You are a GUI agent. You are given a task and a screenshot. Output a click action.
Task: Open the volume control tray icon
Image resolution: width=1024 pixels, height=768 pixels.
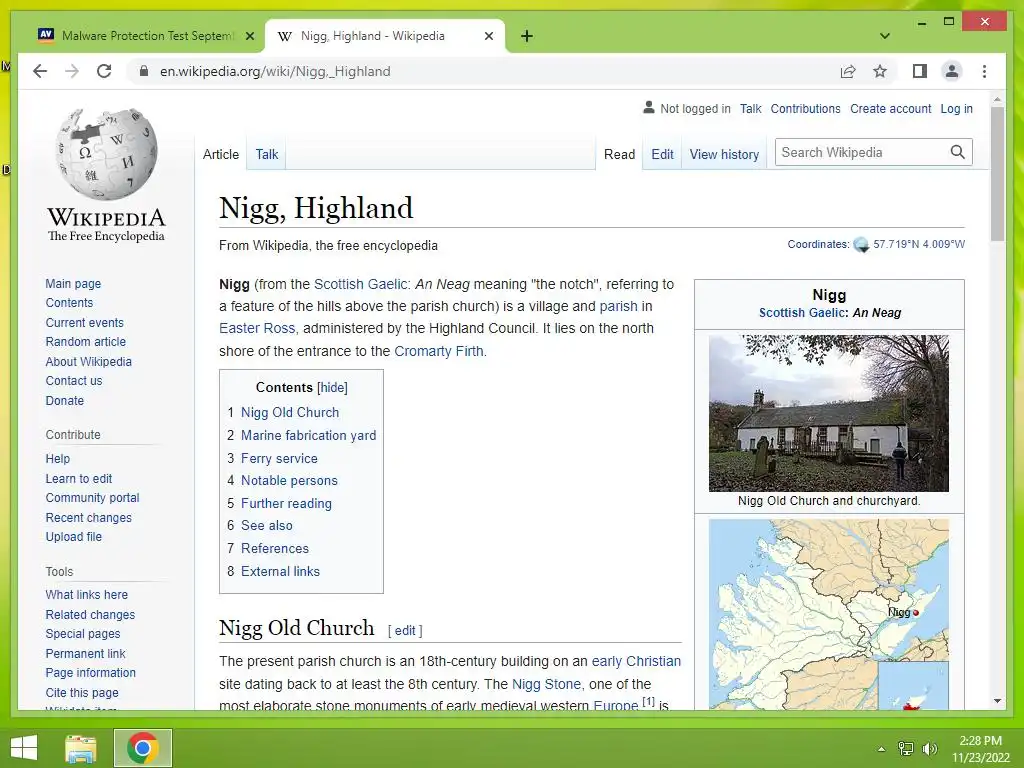pyautogui.click(x=929, y=749)
